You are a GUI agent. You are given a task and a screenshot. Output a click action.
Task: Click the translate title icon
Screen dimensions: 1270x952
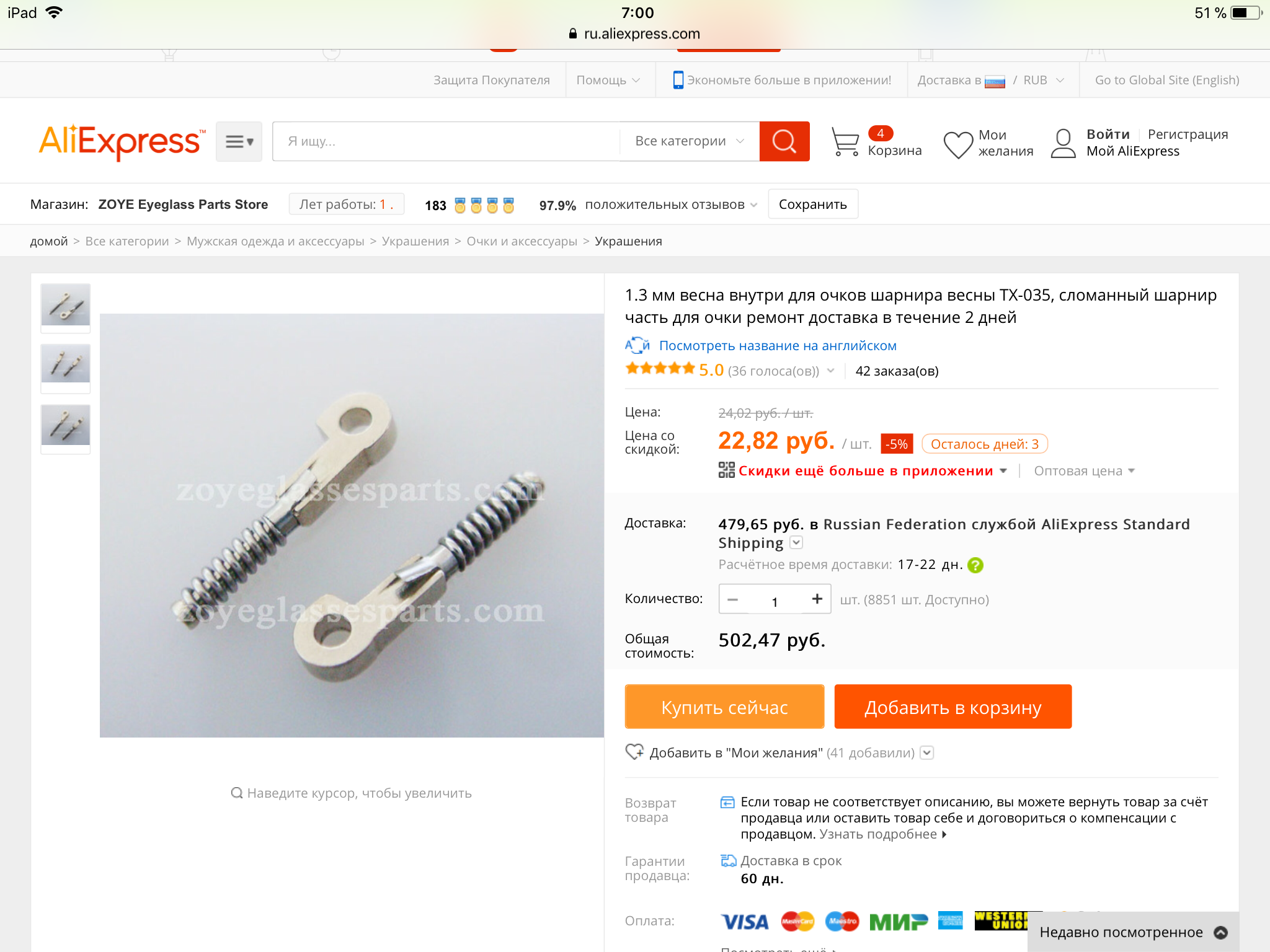click(x=637, y=345)
